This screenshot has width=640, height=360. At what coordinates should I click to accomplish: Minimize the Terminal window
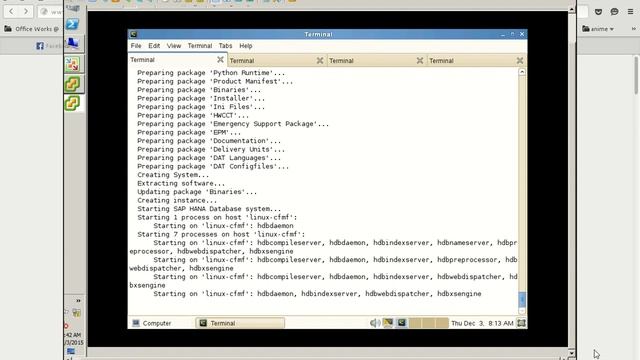tap(502, 35)
